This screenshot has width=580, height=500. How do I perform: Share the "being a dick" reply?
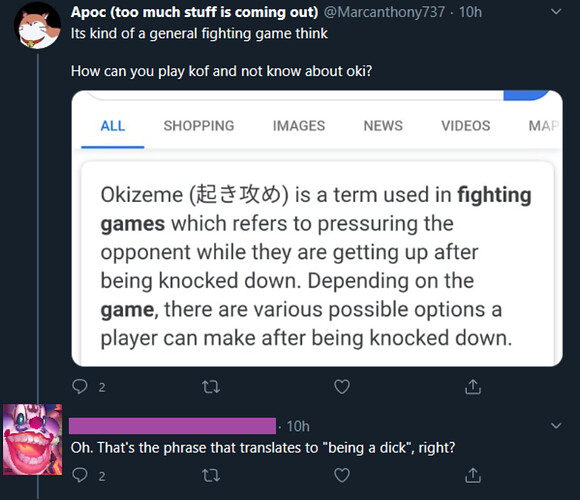click(x=473, y=475)
